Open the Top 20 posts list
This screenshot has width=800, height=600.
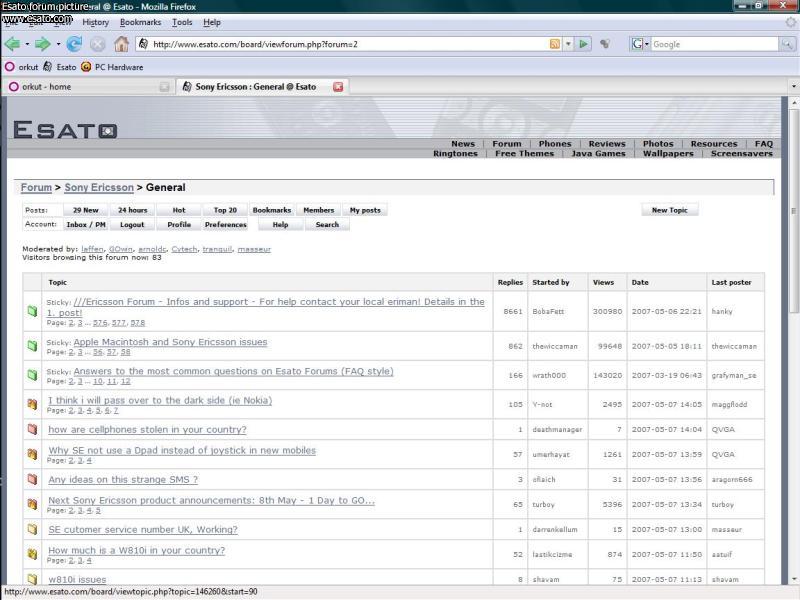[225, 210]
